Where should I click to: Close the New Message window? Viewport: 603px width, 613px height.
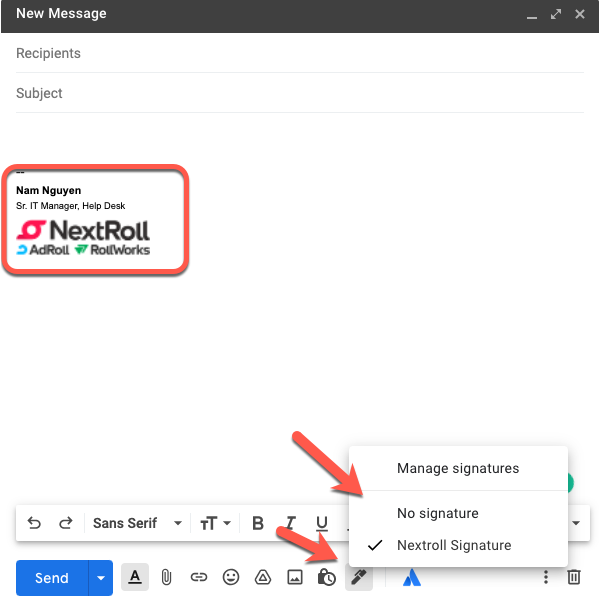580,14
